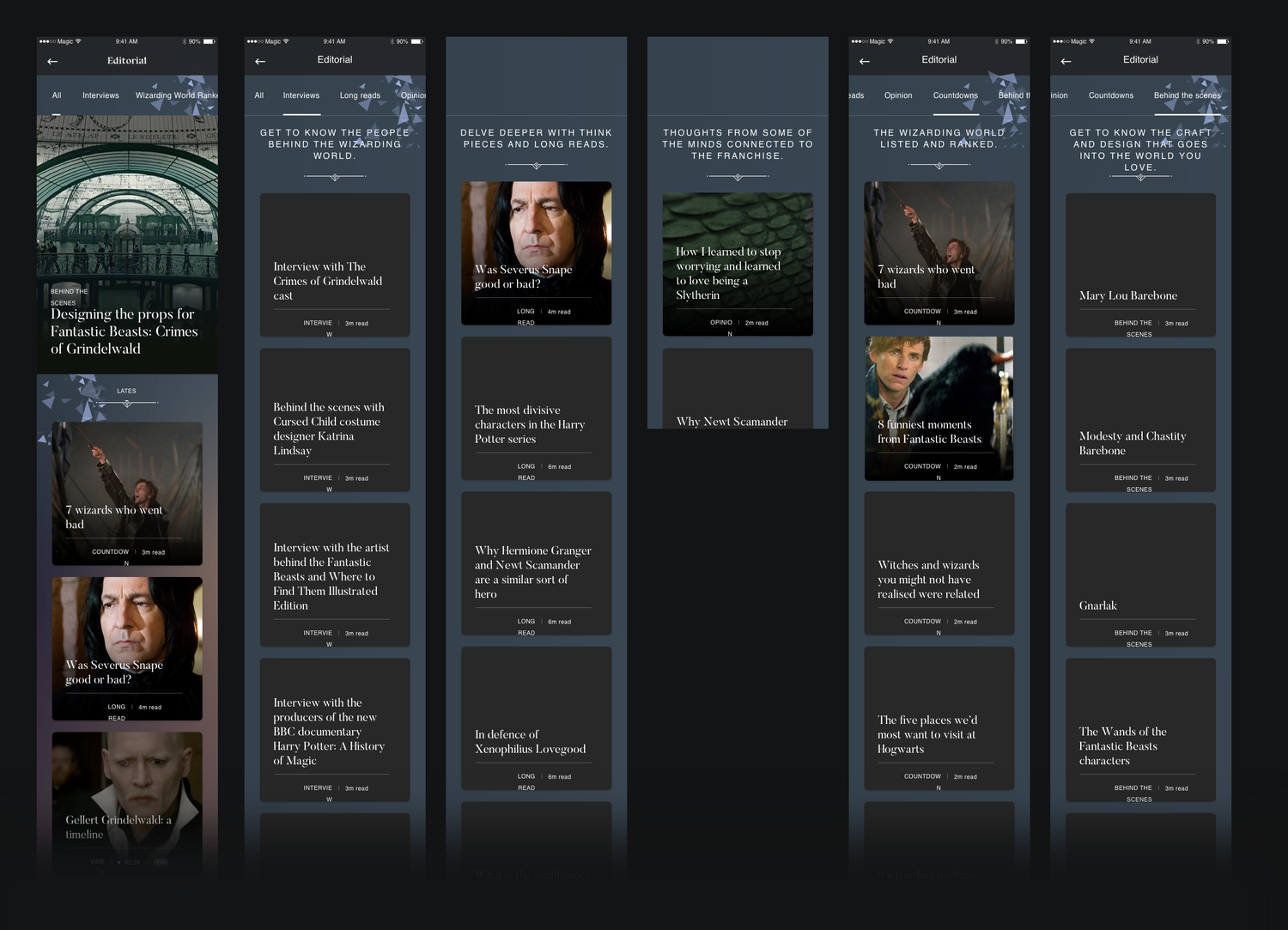1288x930 pixels.
Task: Open the Why Newt Scamander opinion card
Action: click(x=738, y=388)
